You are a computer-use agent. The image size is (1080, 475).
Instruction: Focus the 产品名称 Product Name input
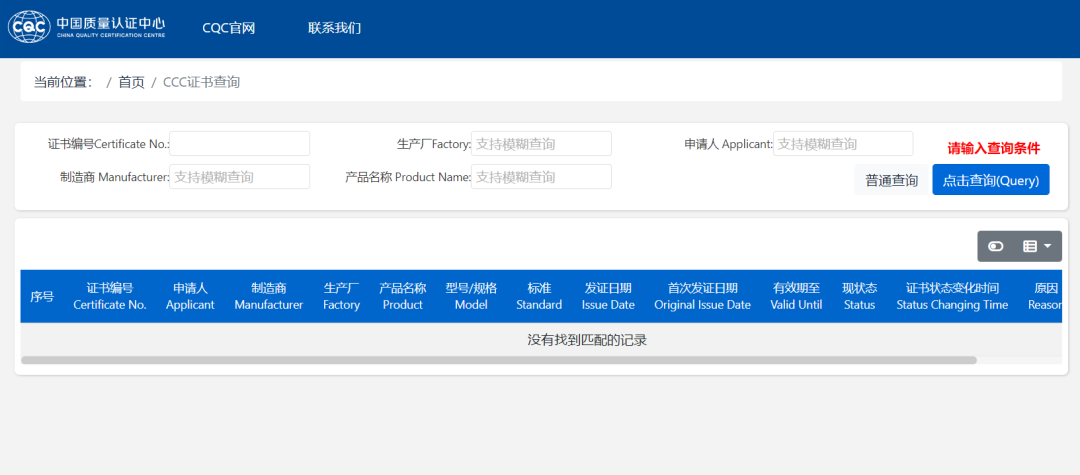pyautogui.click(x=541, y=177)
